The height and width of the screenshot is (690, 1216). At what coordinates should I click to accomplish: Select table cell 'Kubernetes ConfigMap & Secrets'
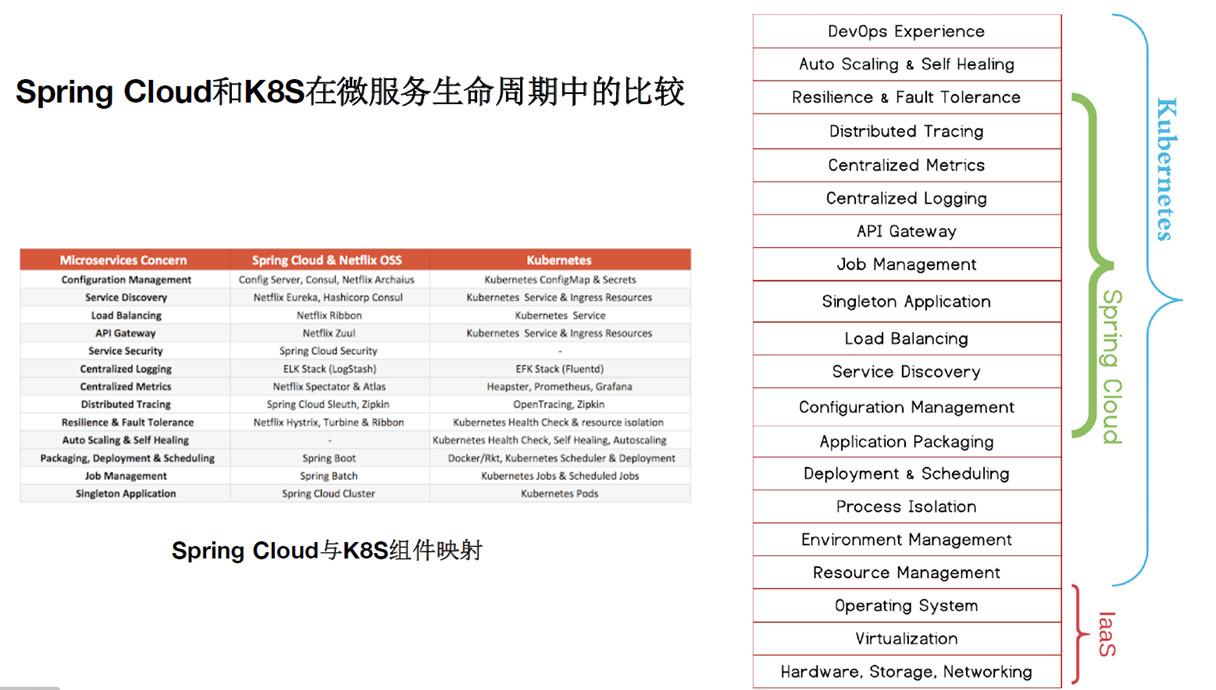point(560,280)
